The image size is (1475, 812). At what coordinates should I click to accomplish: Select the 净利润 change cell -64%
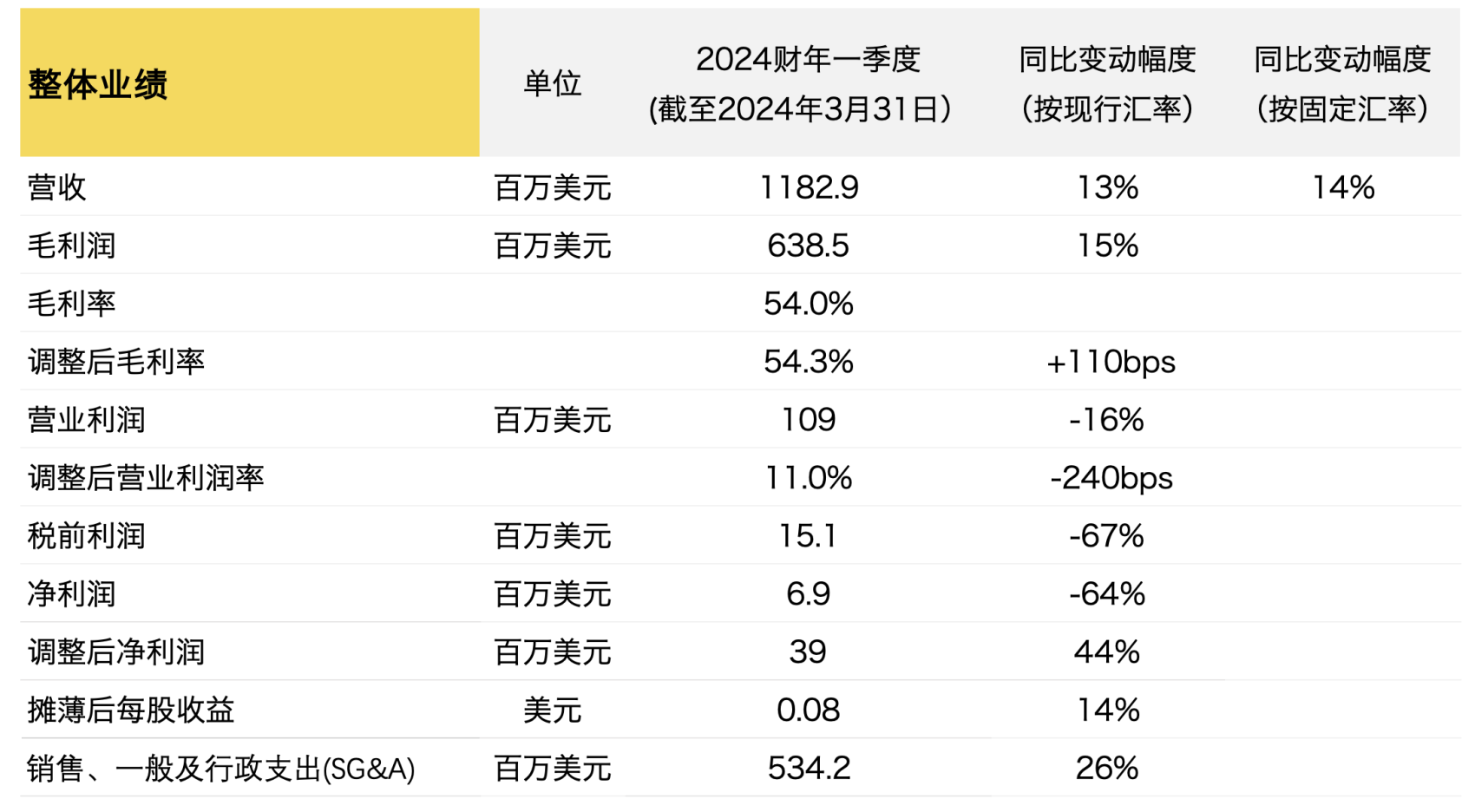point(1108,594)
